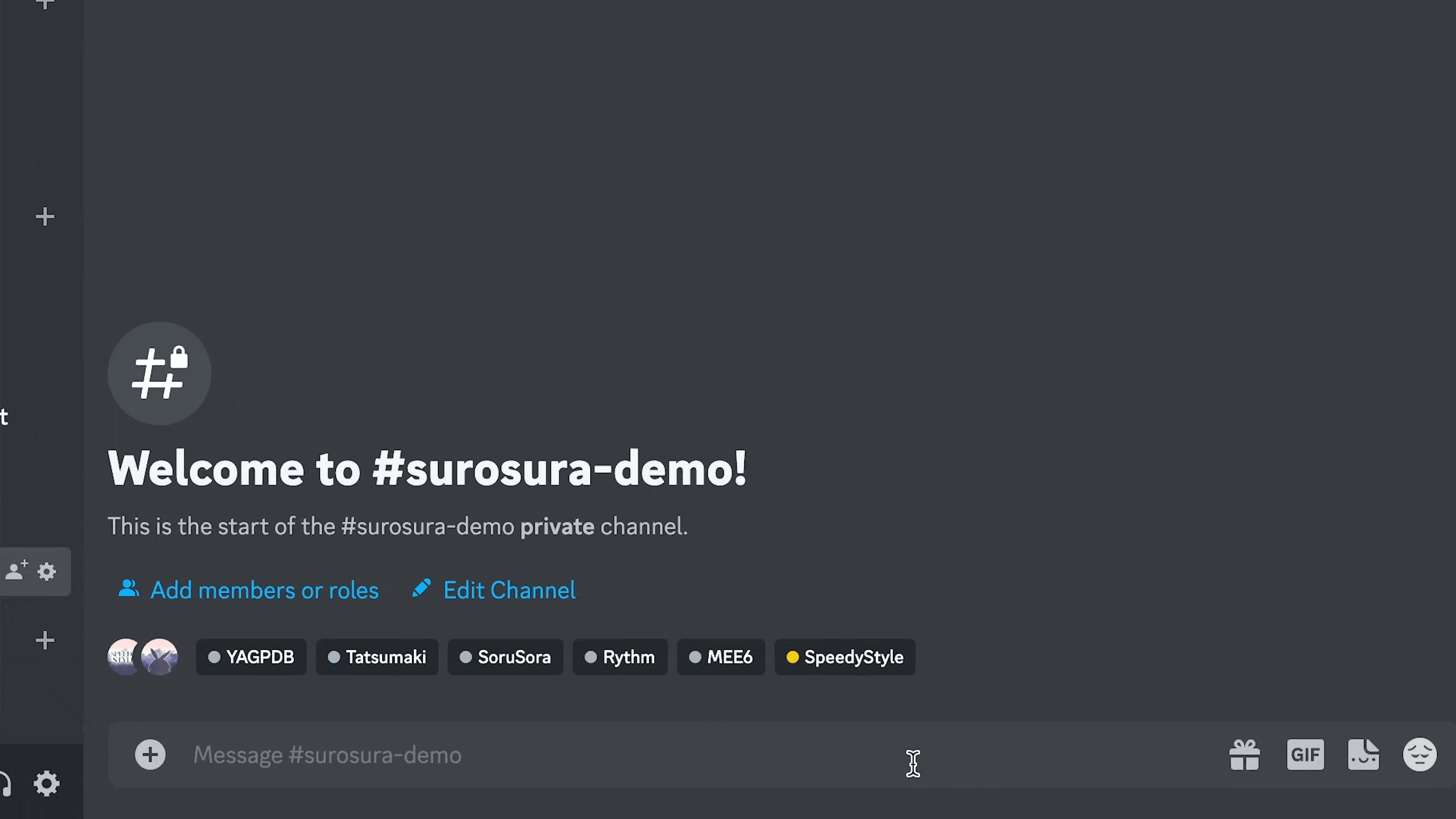Open the GIF picker
Image resolution: width=1456 pixels, height=819 pixels.
click(x=1305, y=755)
